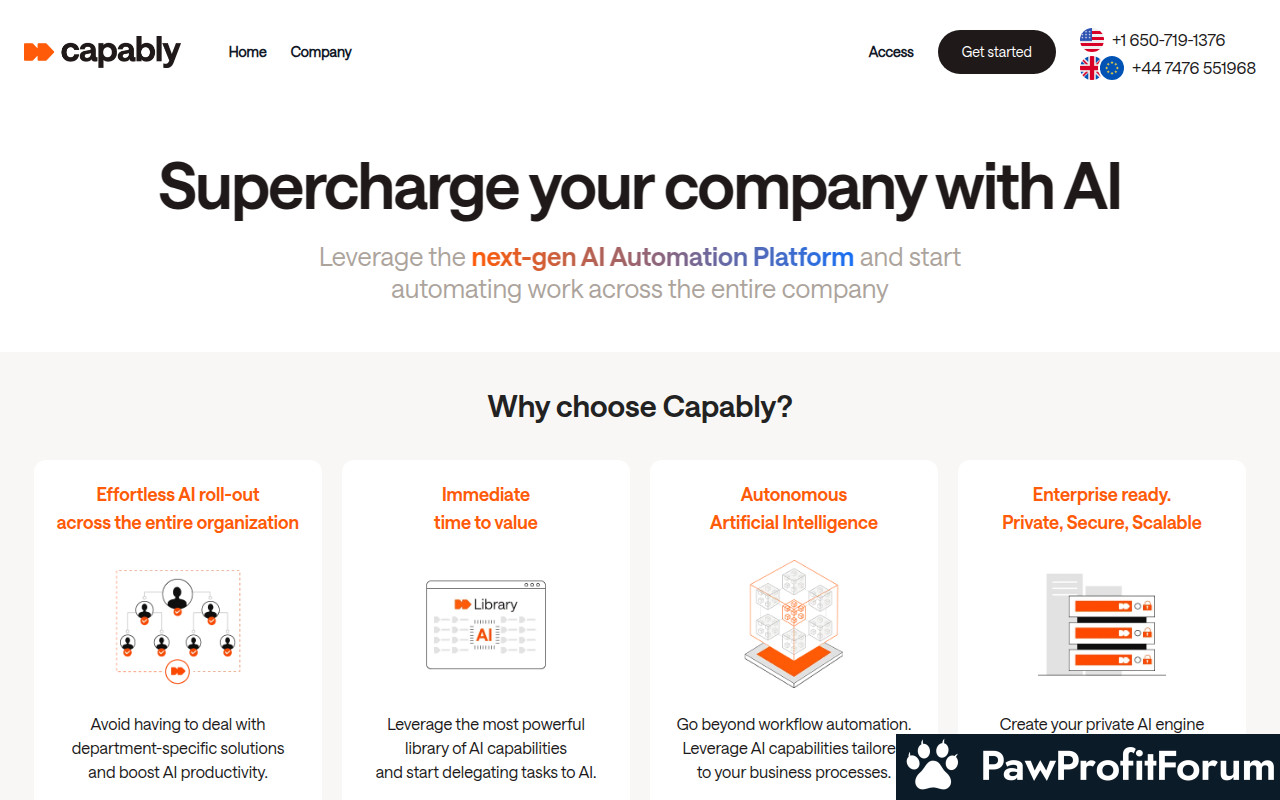Click the Effortless AI roll-out heading

pyautogui.click(x=178, y=508)
